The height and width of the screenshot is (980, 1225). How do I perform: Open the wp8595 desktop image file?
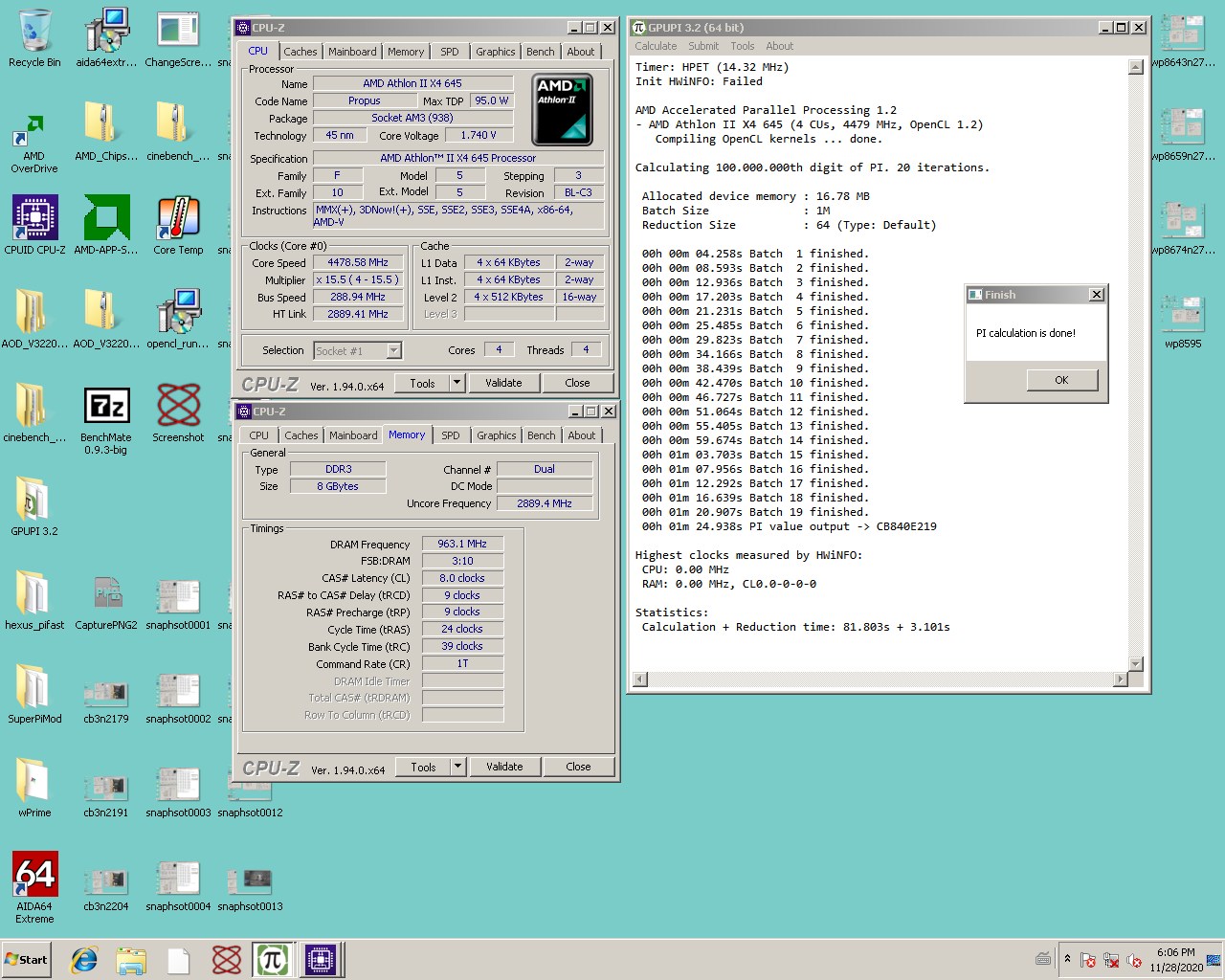tap(1183, 320)
